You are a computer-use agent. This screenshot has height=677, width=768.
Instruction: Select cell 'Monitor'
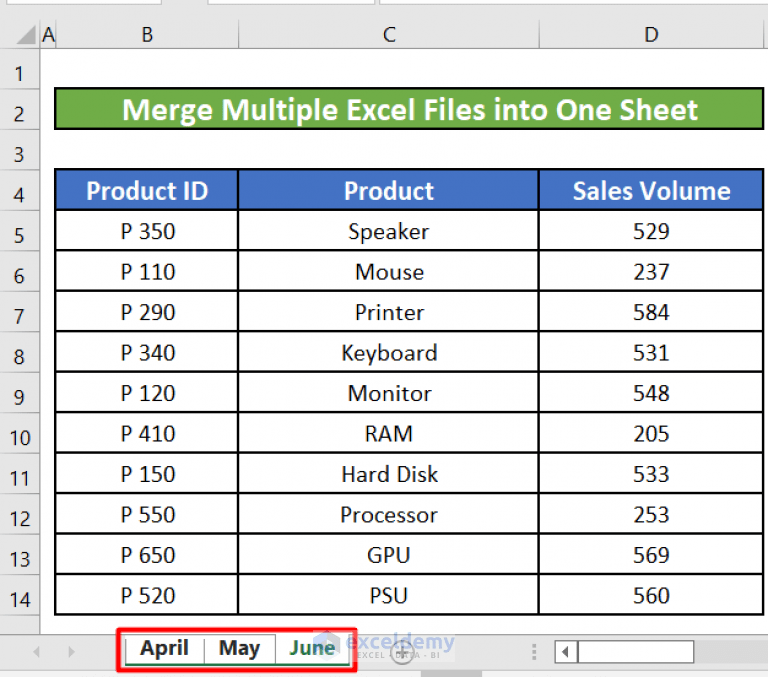[388, 393]
